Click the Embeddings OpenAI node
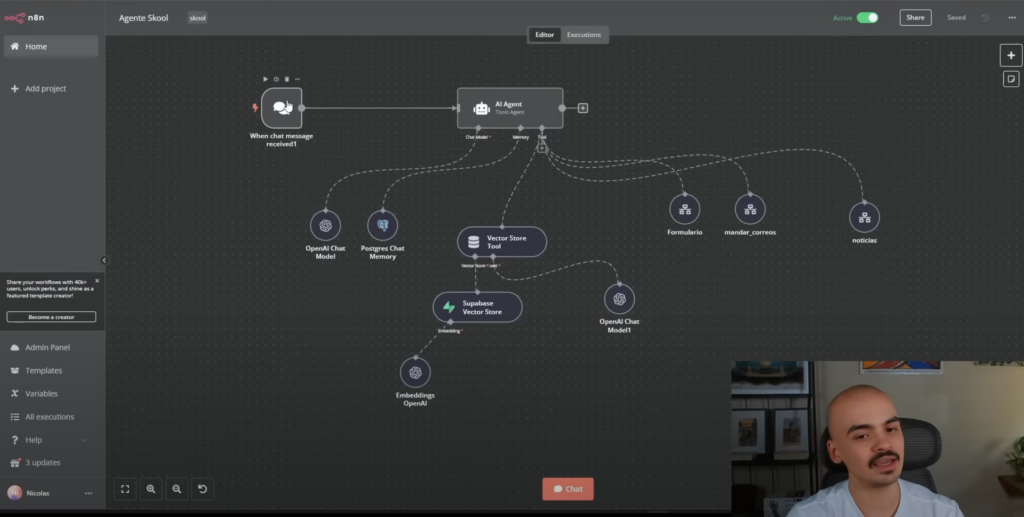Screen dimensions: 1024x517 pos(415,372)
